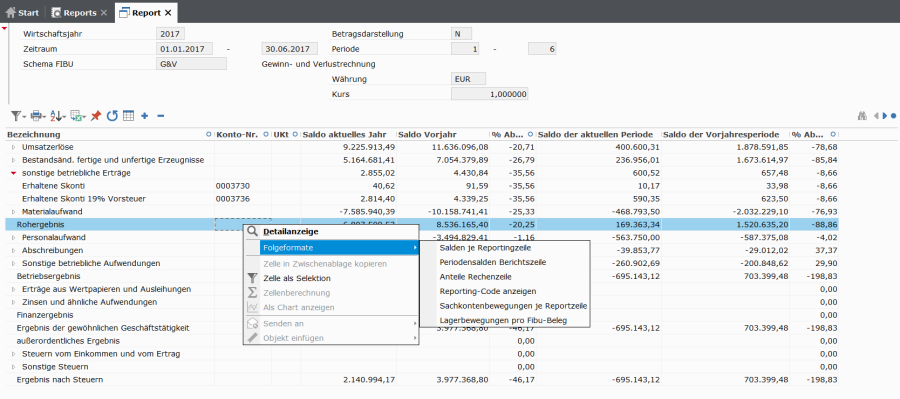The width and height of the screenshot is (900, 399).
Task: Expand the Bestandsänd. fertige und unfertige Erzeugnisse row
Action: pos(14,160)
